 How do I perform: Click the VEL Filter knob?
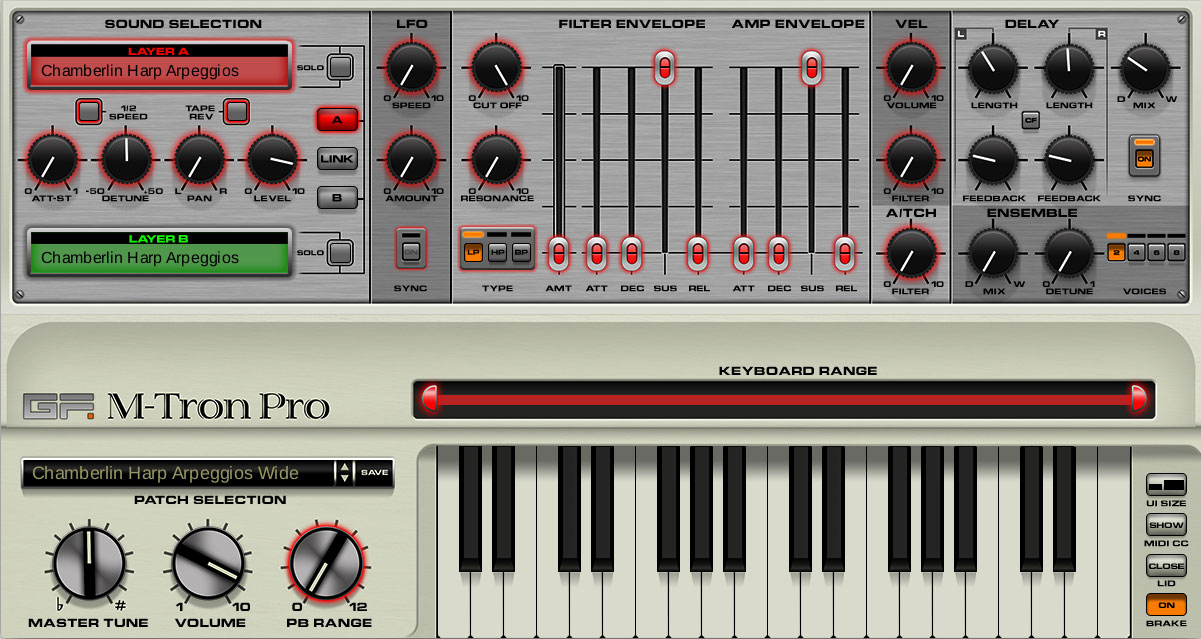(910, 160)
